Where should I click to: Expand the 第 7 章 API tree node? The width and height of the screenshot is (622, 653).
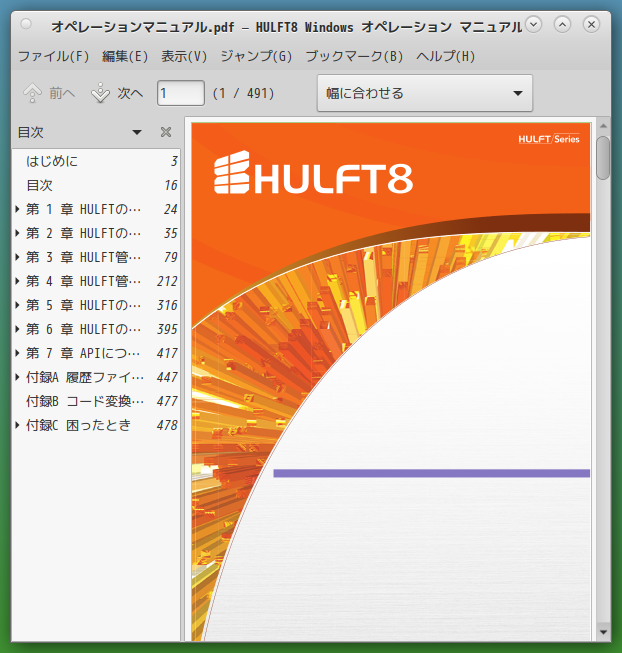coord(17,353)
